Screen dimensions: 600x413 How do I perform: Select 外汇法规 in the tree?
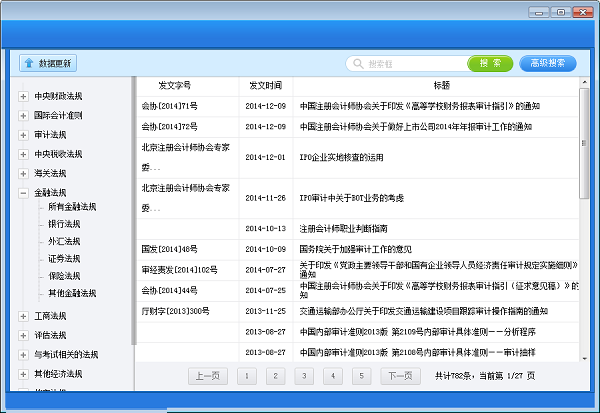64,242
